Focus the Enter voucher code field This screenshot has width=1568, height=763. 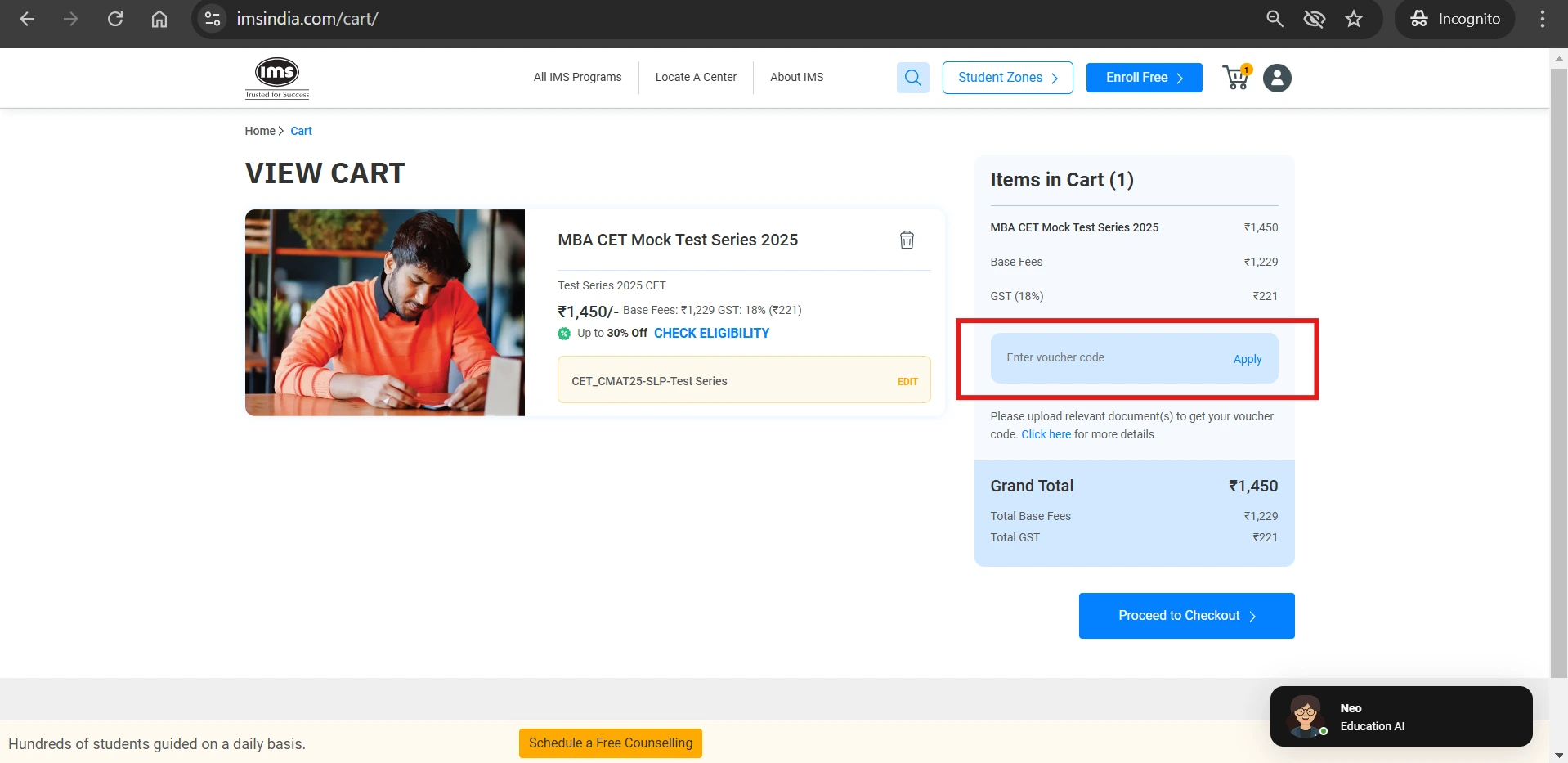[x=1104, y=358]
